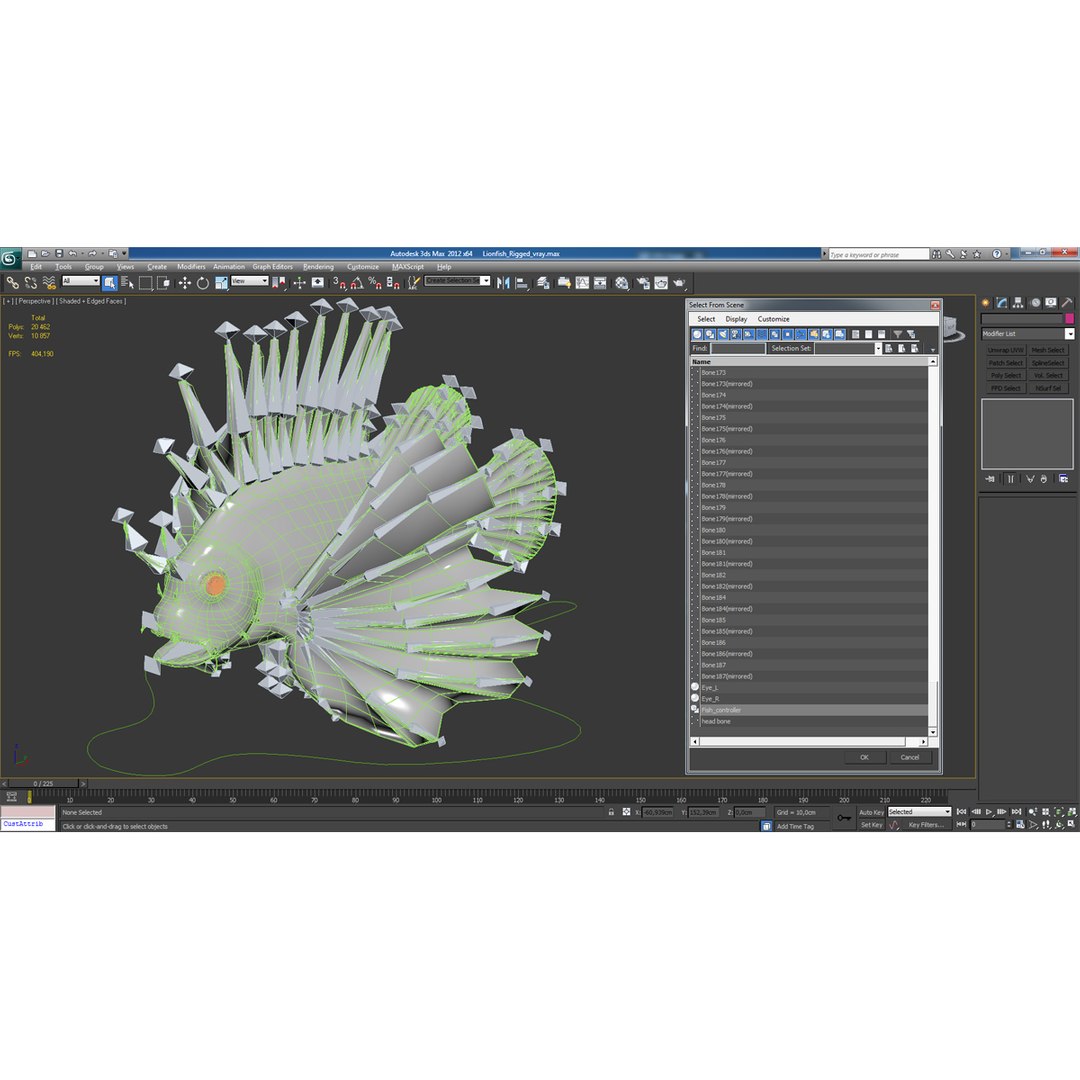
Task: Click the magenta object color swatch
Action: click(x=1069, y=318)
